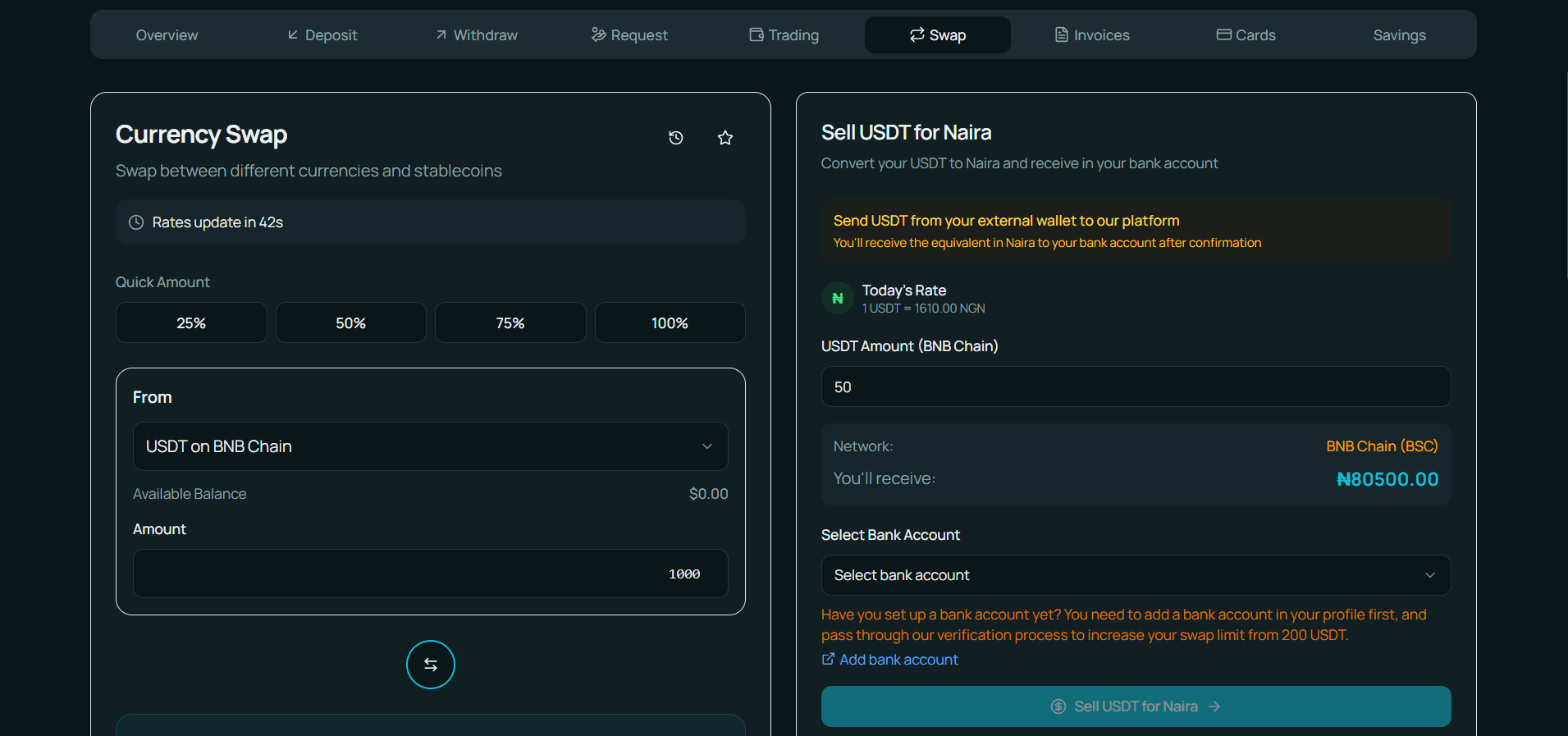Expand the Select bank account dropdown
The width and height of the screenshot is (1568, 736).
[x=1136, y=575]
